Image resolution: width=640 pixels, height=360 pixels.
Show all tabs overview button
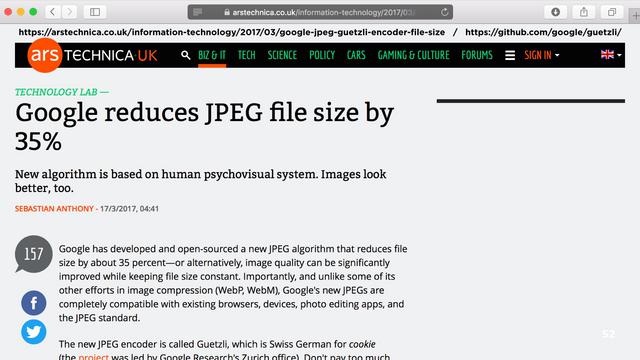(611, 12)
